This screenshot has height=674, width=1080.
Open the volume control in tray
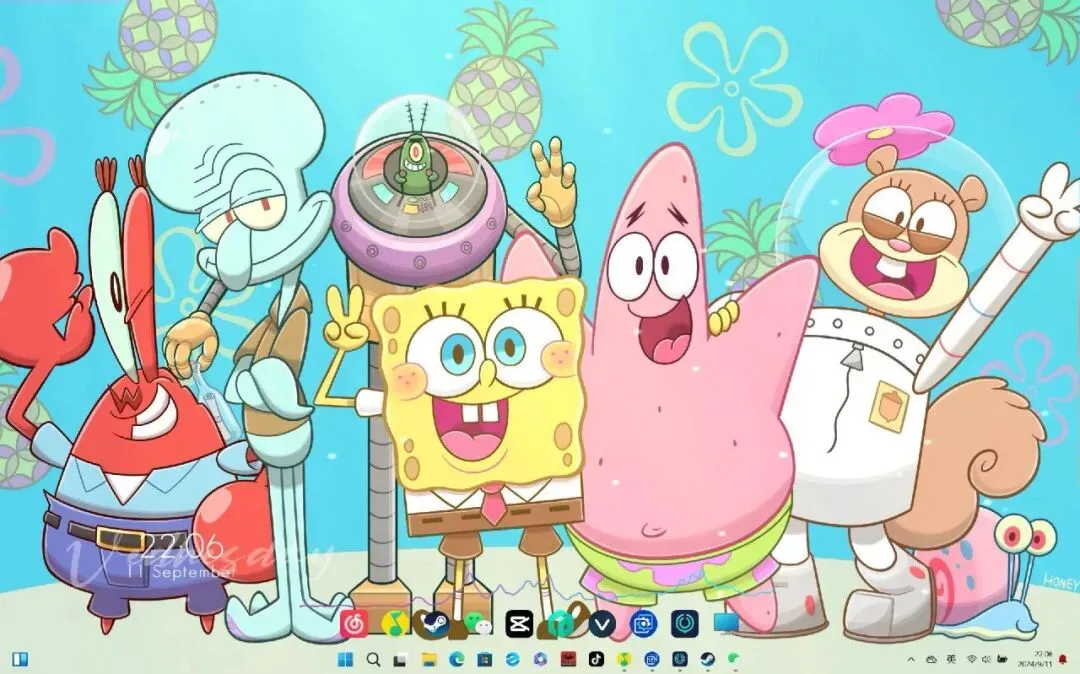[987, 660]
